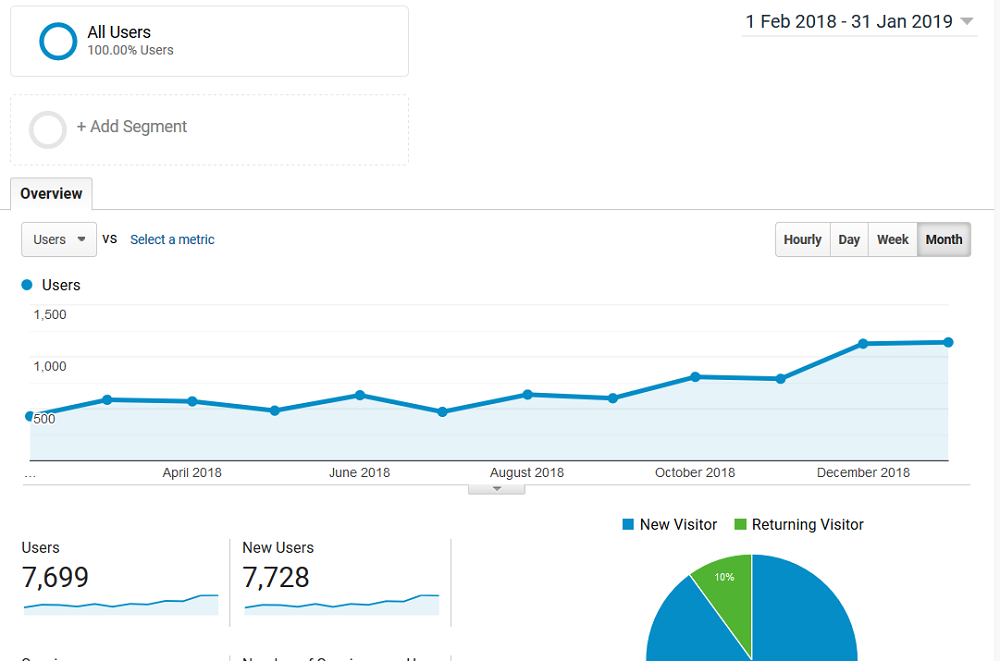
Task: Select the Day graph interval
Action: [849, 239]
